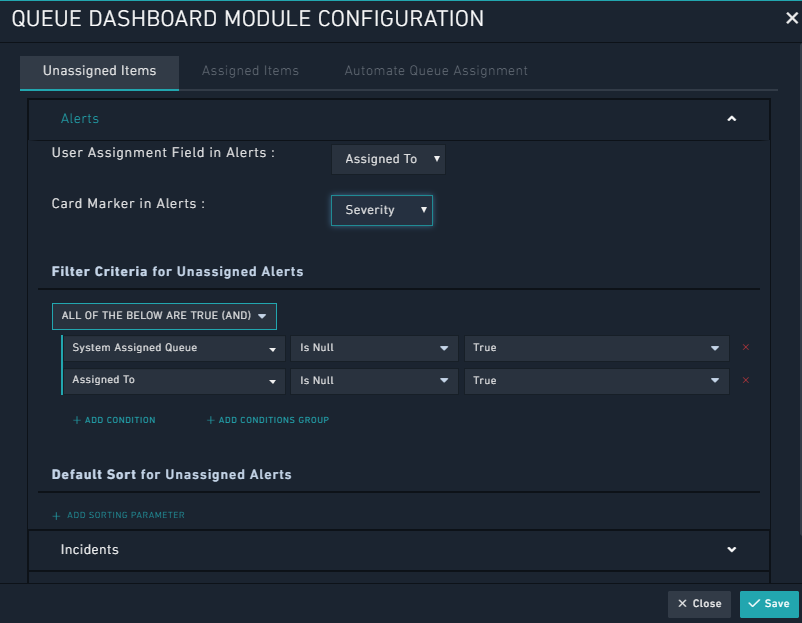Add a conditions group

tap(268, 420)
